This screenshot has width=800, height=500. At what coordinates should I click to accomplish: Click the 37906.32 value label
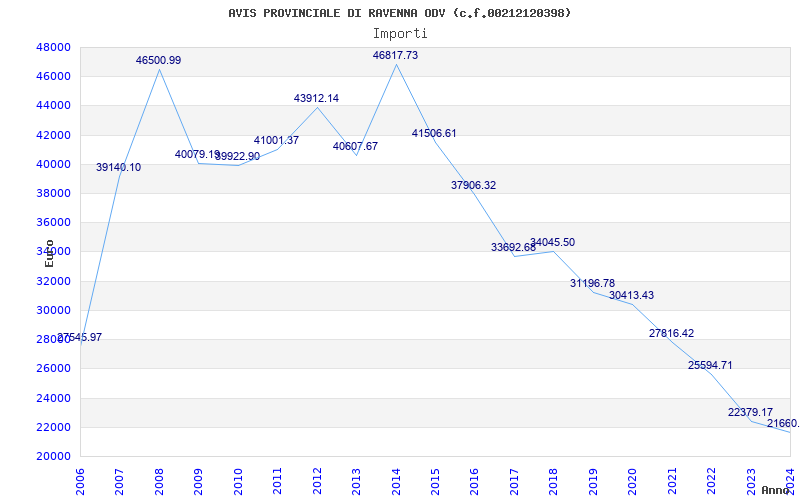[x=473, y=185]
